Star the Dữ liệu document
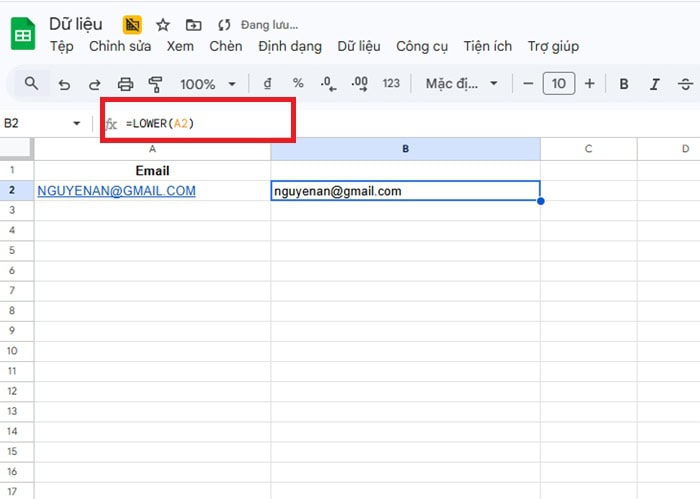Viewport: 700px width, 499px height. [162, 24]
